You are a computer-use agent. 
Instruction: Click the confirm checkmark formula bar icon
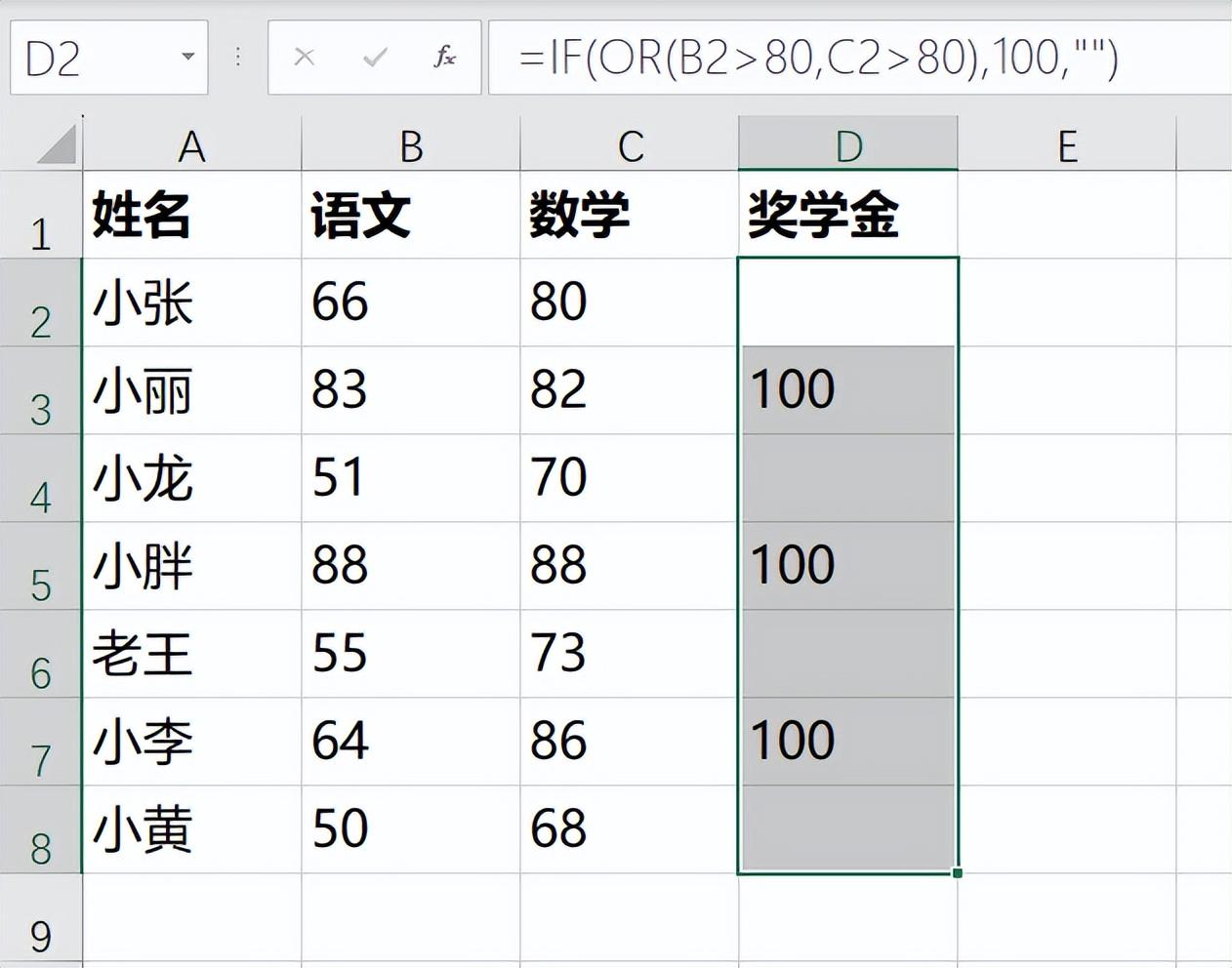(375, 58)
